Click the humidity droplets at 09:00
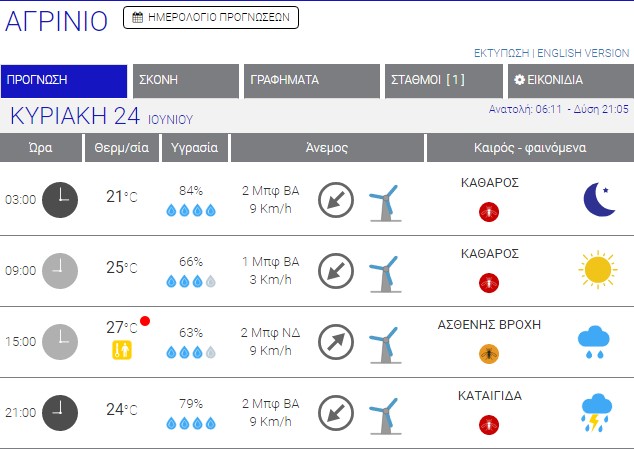Screen dimensions: 634x449 point(190,282)
